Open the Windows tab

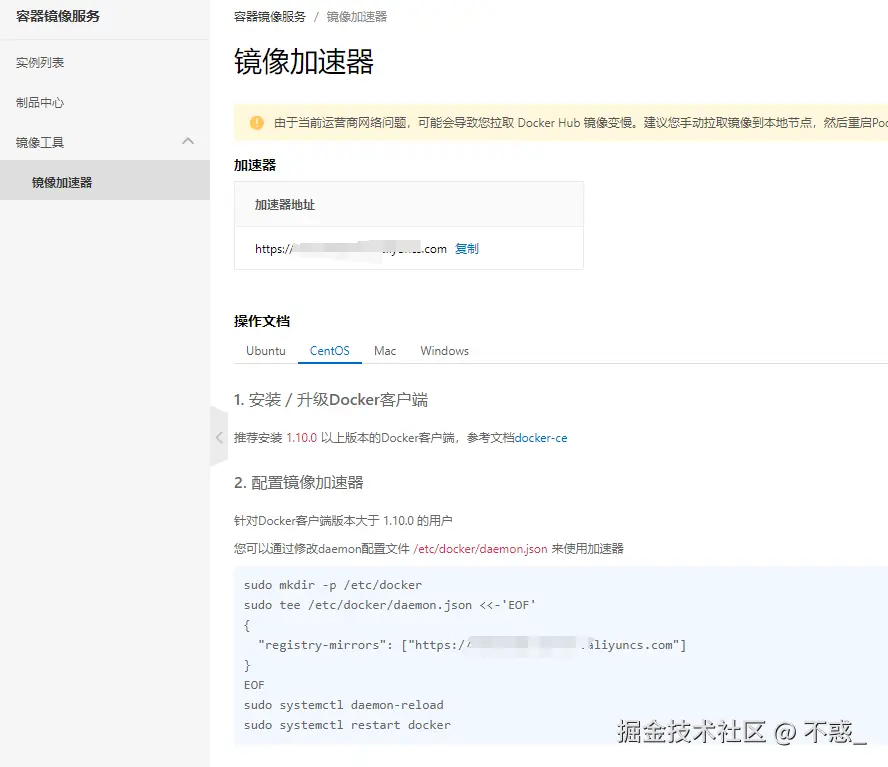[444, 351]
